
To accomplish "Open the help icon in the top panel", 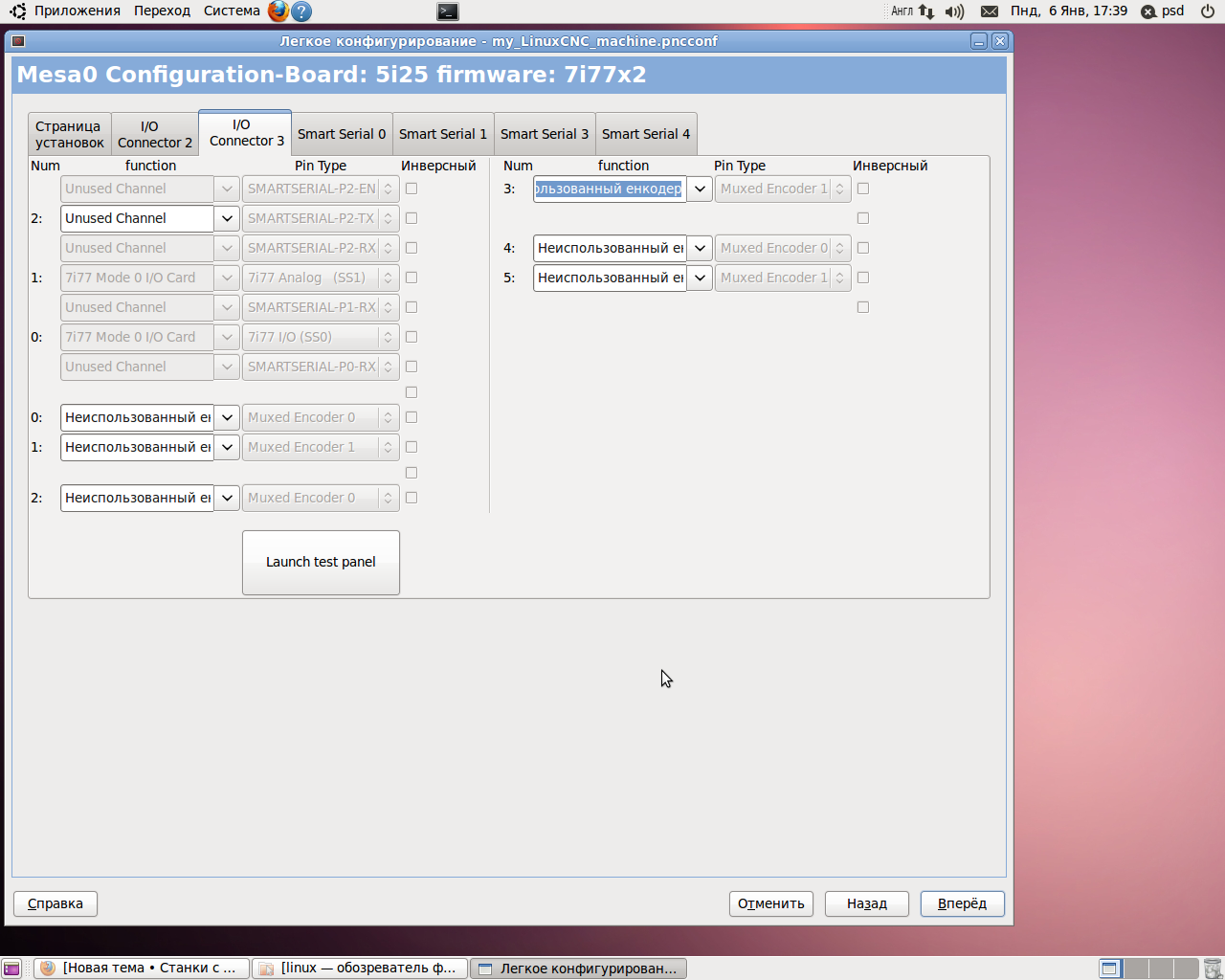I will click(301, 11).
